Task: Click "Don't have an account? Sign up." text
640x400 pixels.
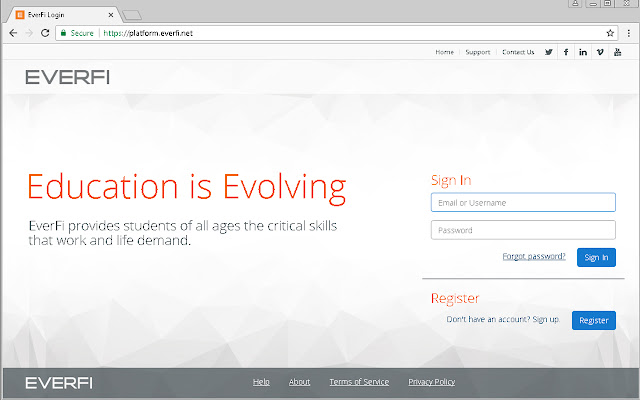Action: coord(503,319)
